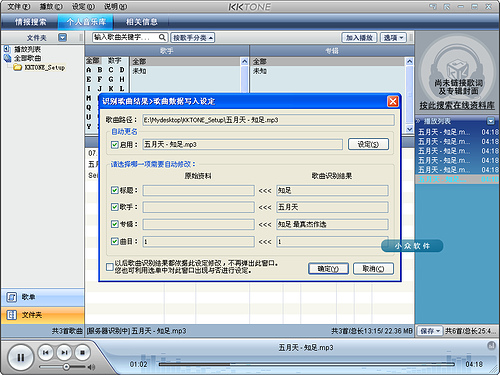
Task: Filter artists by letter K
Action: pos(111,89)
